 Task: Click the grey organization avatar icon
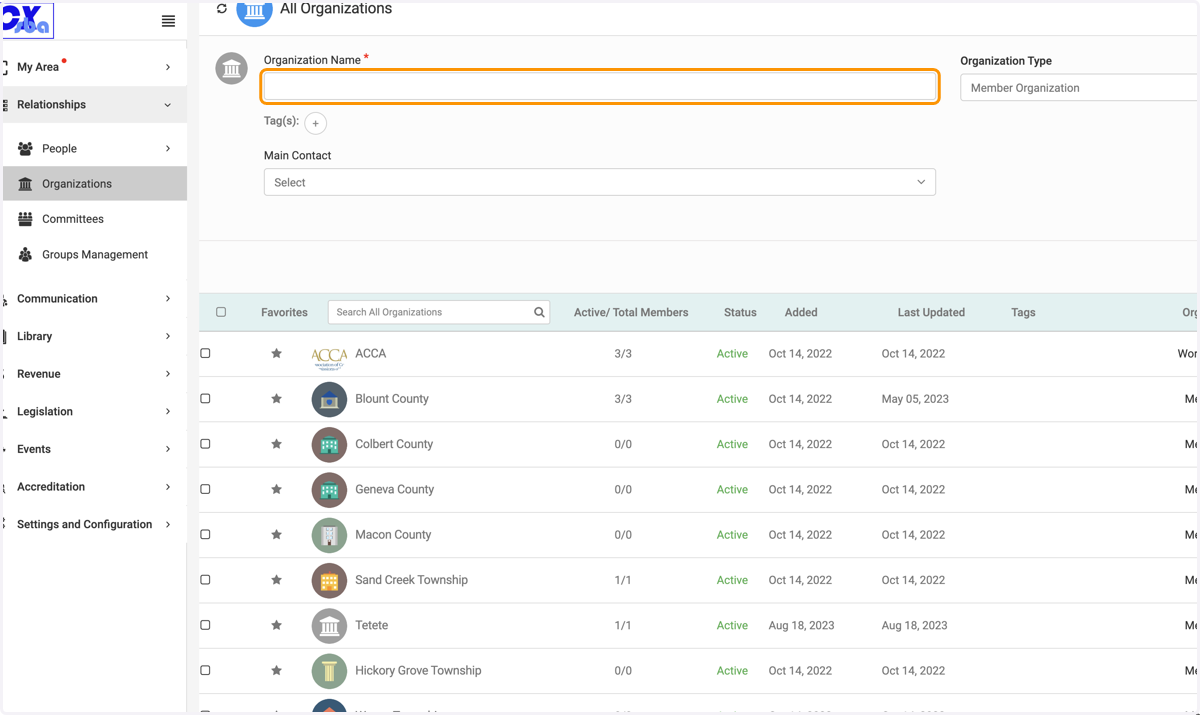pyautogui.click(x=231, y=69)
